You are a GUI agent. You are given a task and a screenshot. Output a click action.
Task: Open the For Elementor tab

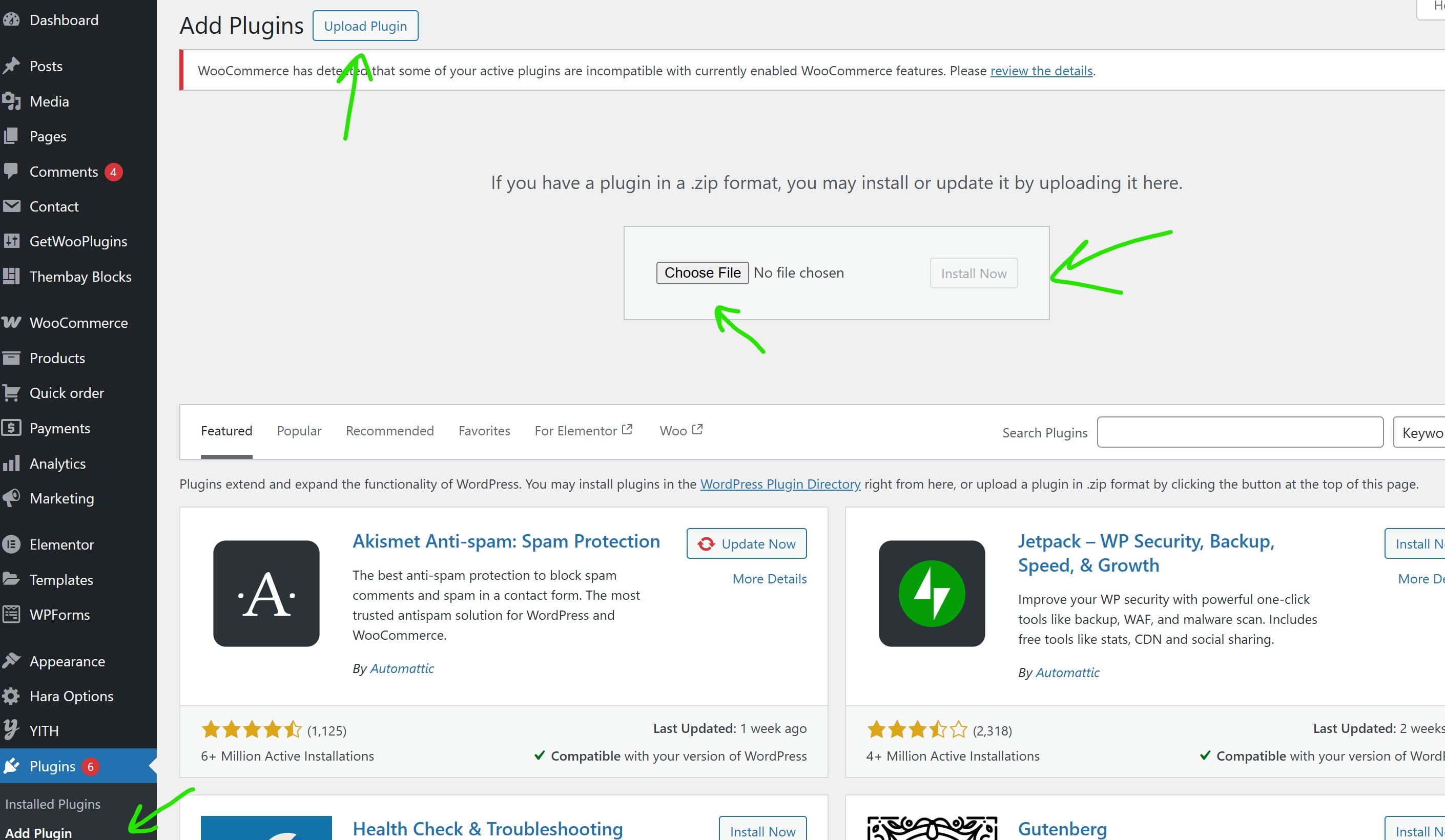pyautogui.click(x=583, y=431)
